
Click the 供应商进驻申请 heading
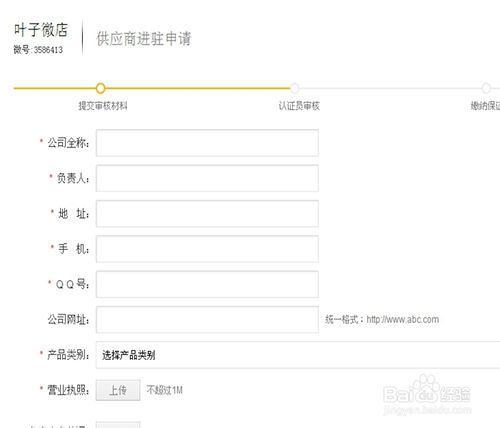tap(144, 38)
